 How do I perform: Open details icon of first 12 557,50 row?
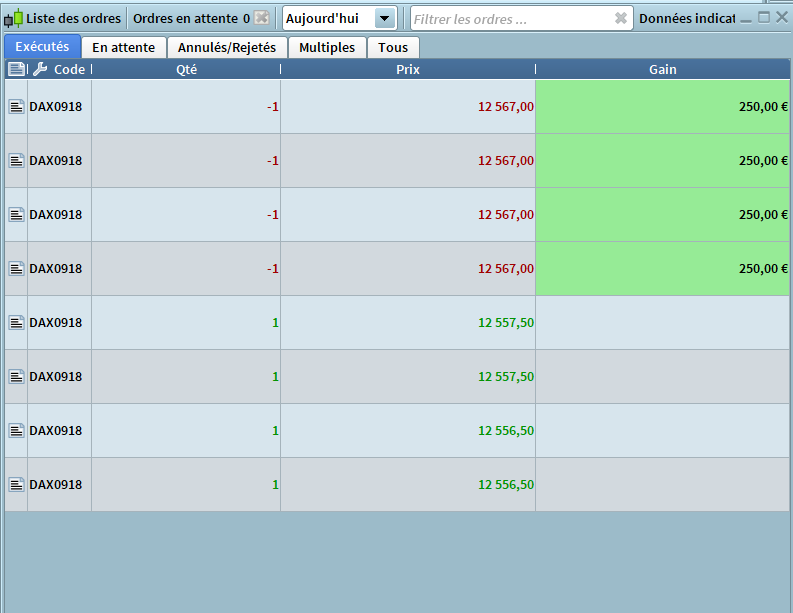point(16,323)
